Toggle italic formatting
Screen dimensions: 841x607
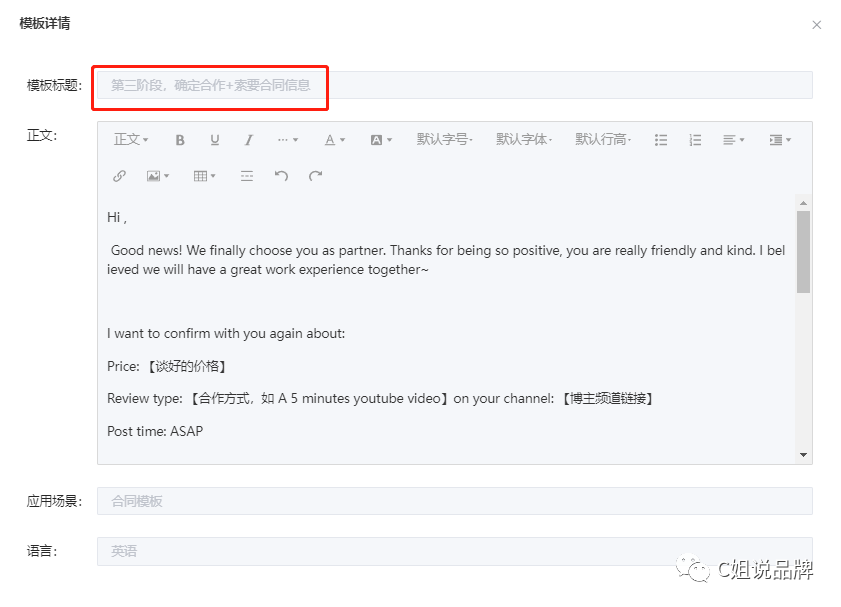click(248, 140)
